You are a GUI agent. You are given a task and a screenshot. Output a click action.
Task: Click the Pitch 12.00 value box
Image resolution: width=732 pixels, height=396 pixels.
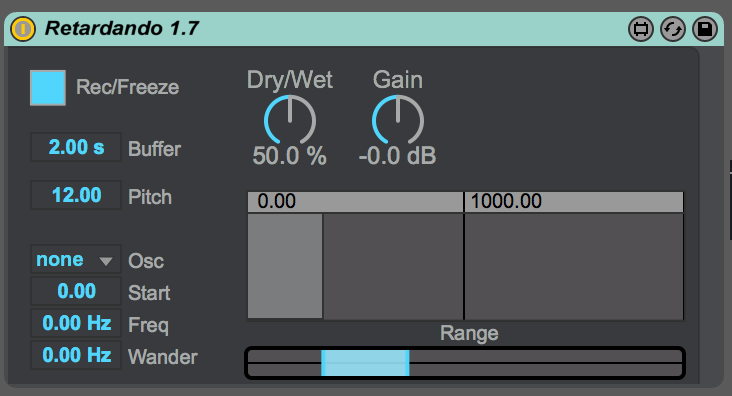pyautogui.click(x=76, y=195)
